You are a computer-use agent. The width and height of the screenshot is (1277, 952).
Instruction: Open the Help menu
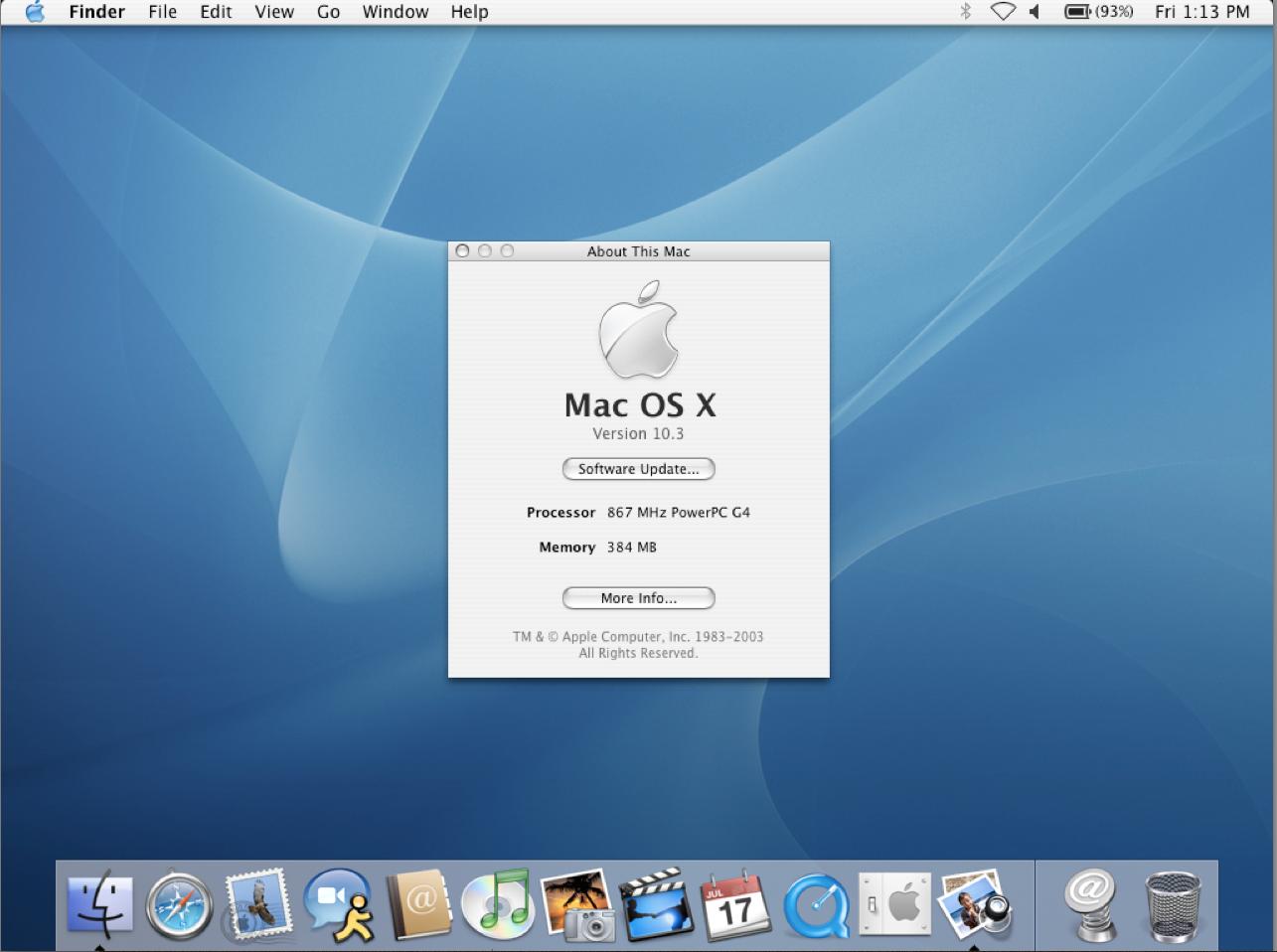[x=469, y=12]
